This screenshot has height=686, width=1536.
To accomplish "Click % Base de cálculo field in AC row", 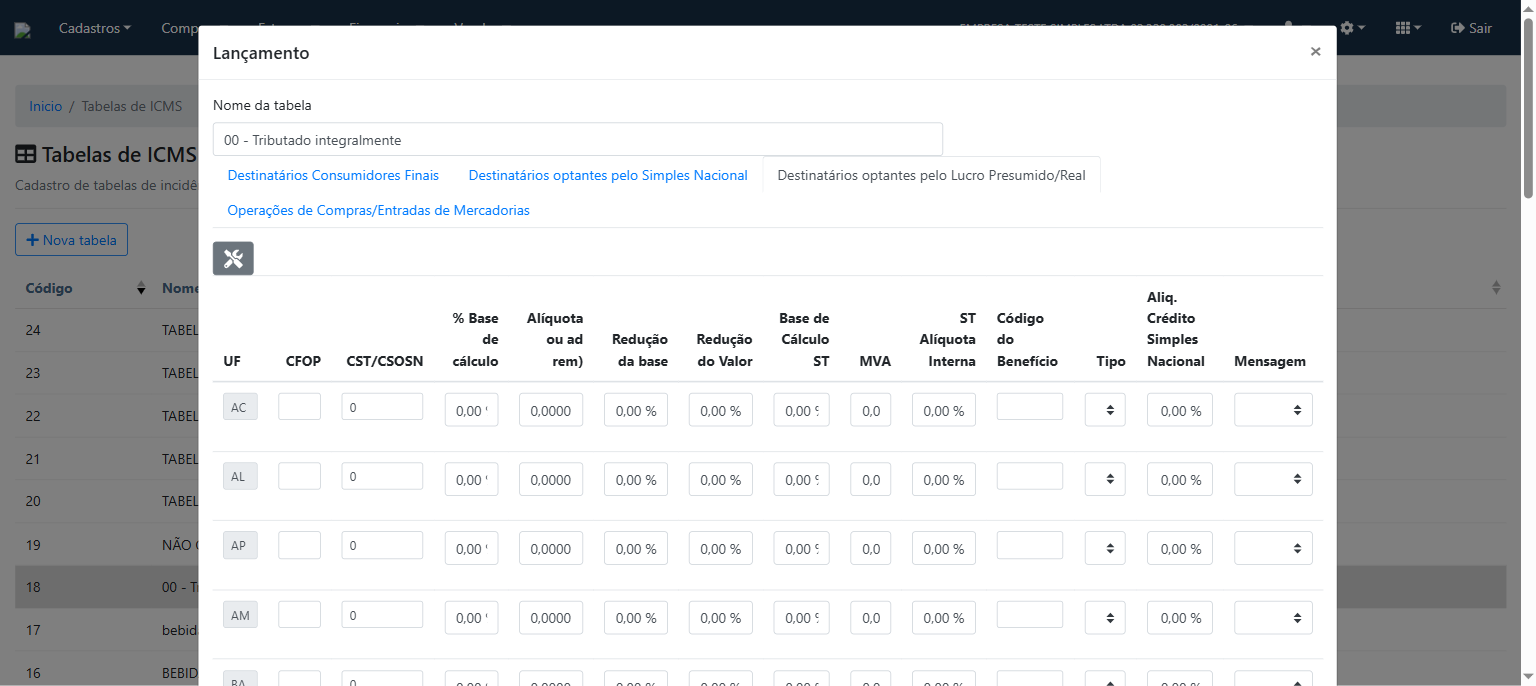I will (471, 410).
